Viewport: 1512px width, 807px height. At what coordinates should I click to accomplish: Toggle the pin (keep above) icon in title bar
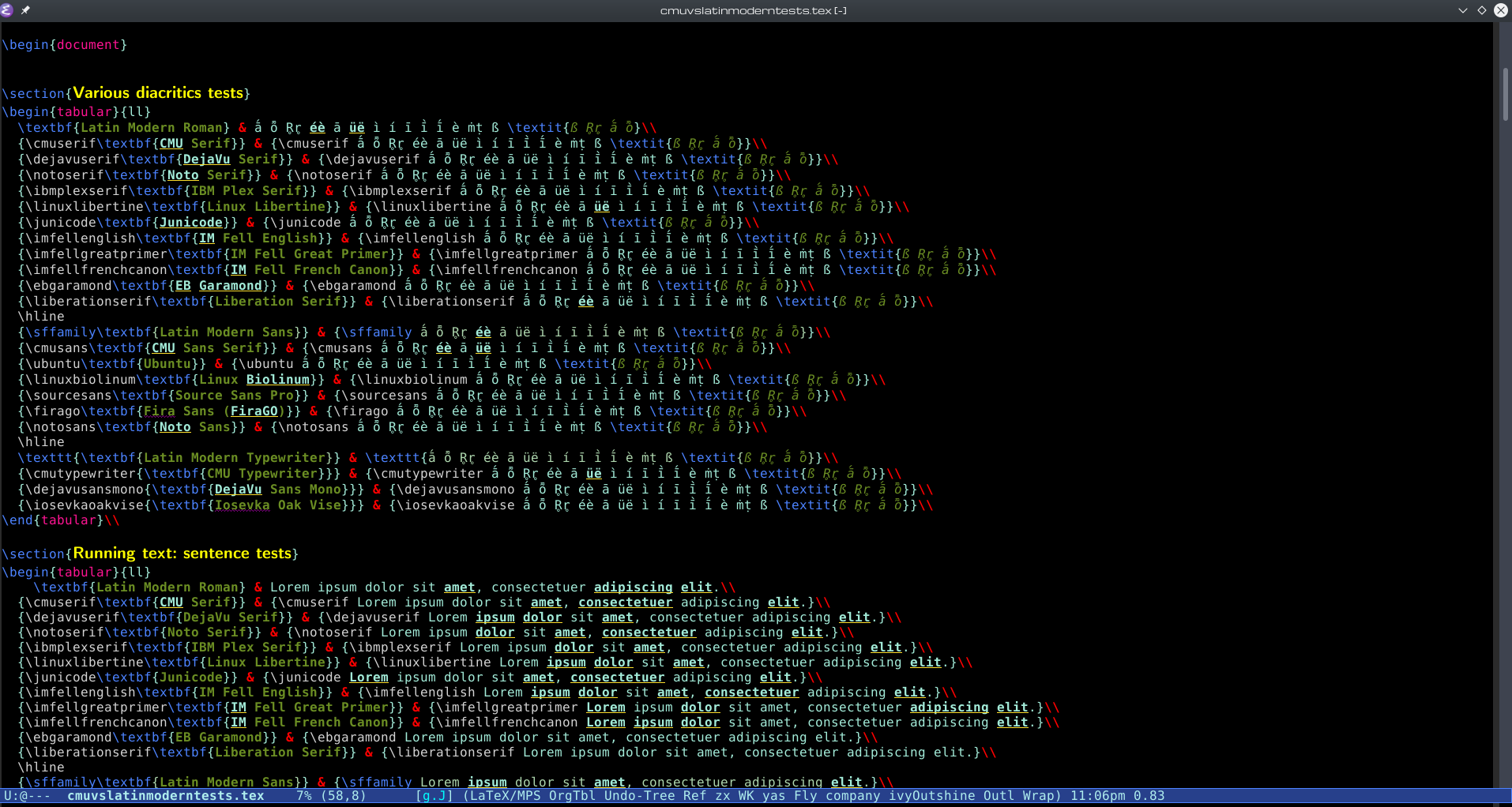(25, 10)
